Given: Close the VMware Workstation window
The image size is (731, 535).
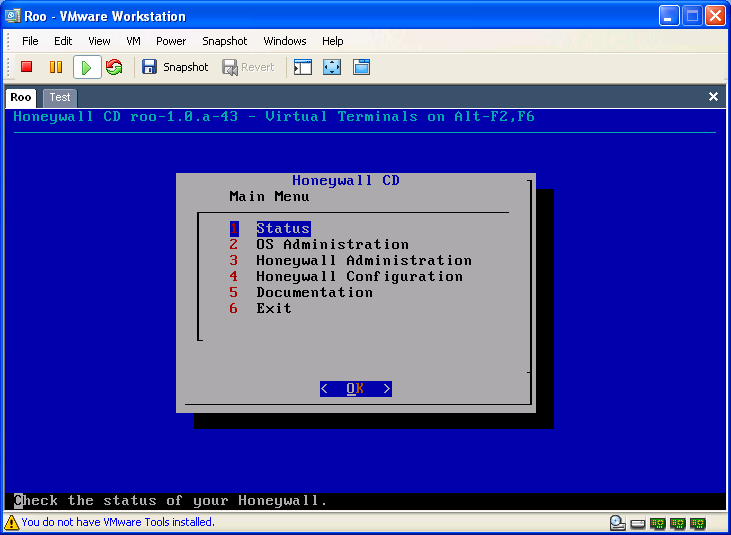Looking at the screenshot, I should coord(715,16).
